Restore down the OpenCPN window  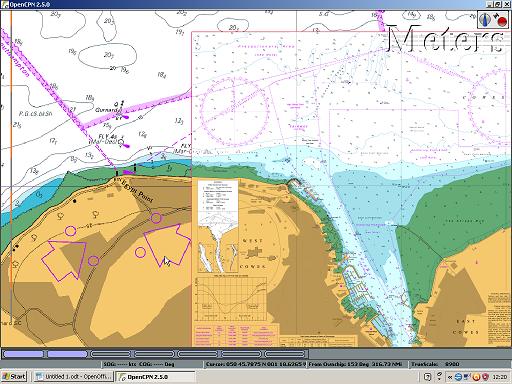pos(498,4)
